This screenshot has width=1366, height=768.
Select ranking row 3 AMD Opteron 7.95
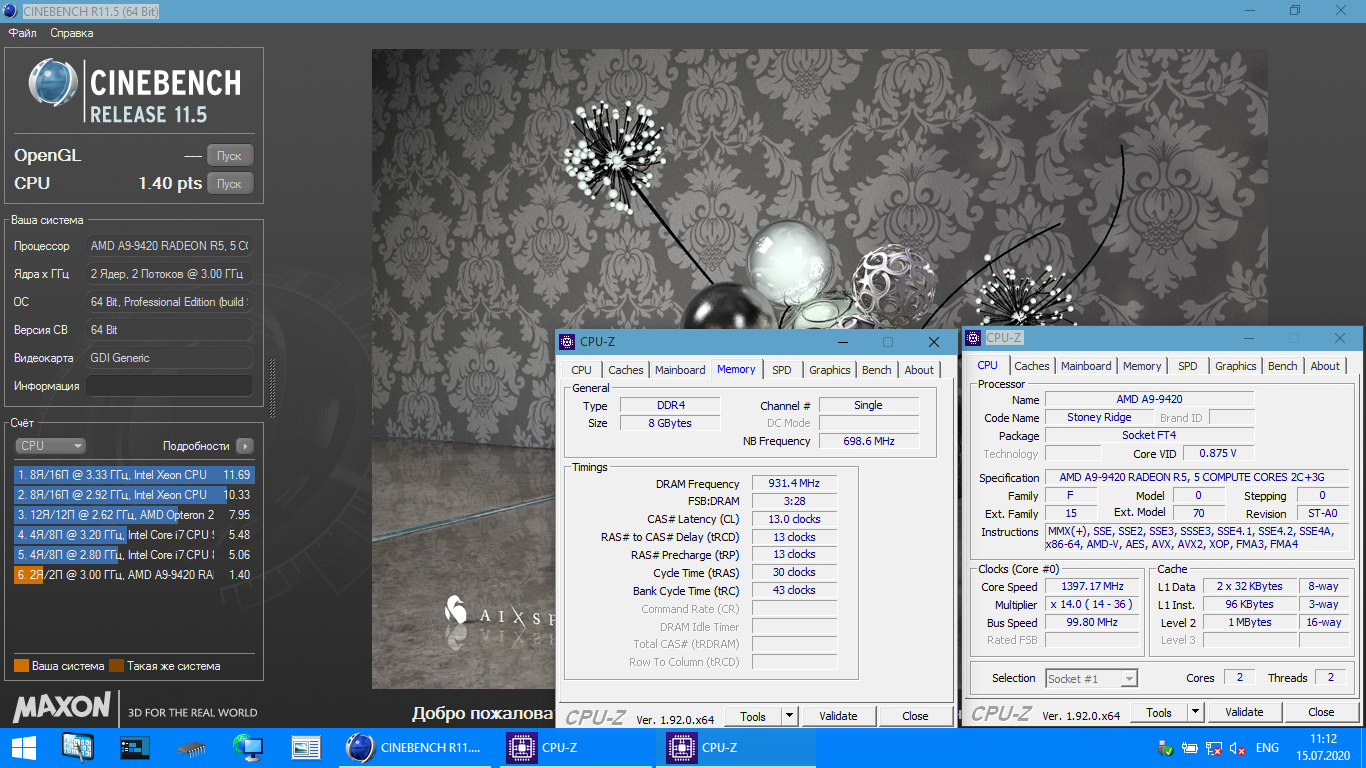click(134, 515)
